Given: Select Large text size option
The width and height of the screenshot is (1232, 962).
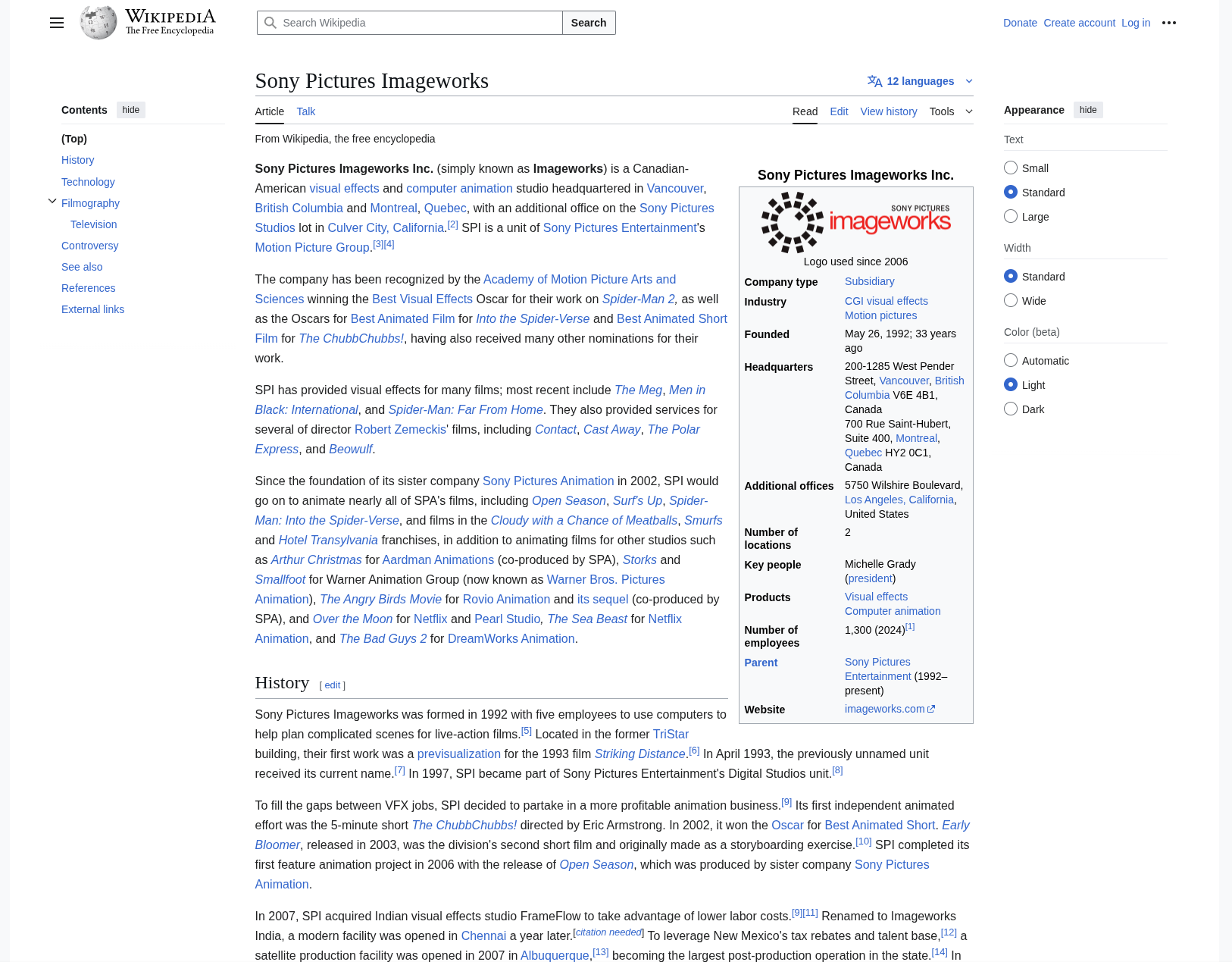Looking at the screenshot, I should click(1011, 216).
